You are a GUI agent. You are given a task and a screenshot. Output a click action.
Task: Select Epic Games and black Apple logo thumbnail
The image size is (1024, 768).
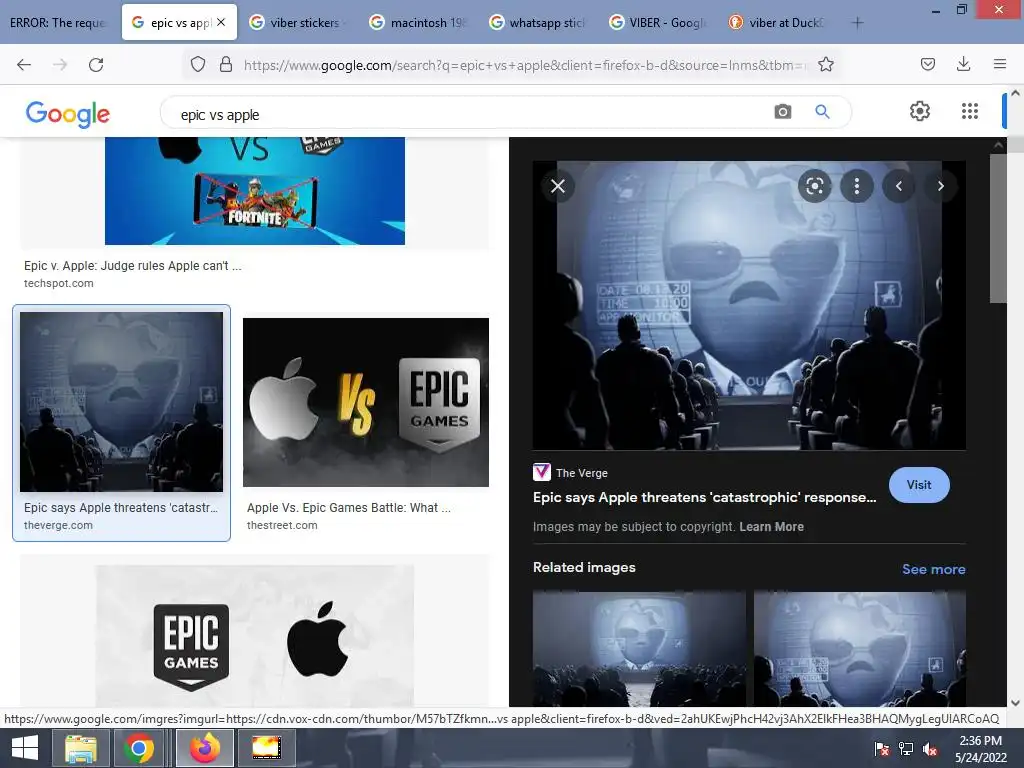[255, 636]
